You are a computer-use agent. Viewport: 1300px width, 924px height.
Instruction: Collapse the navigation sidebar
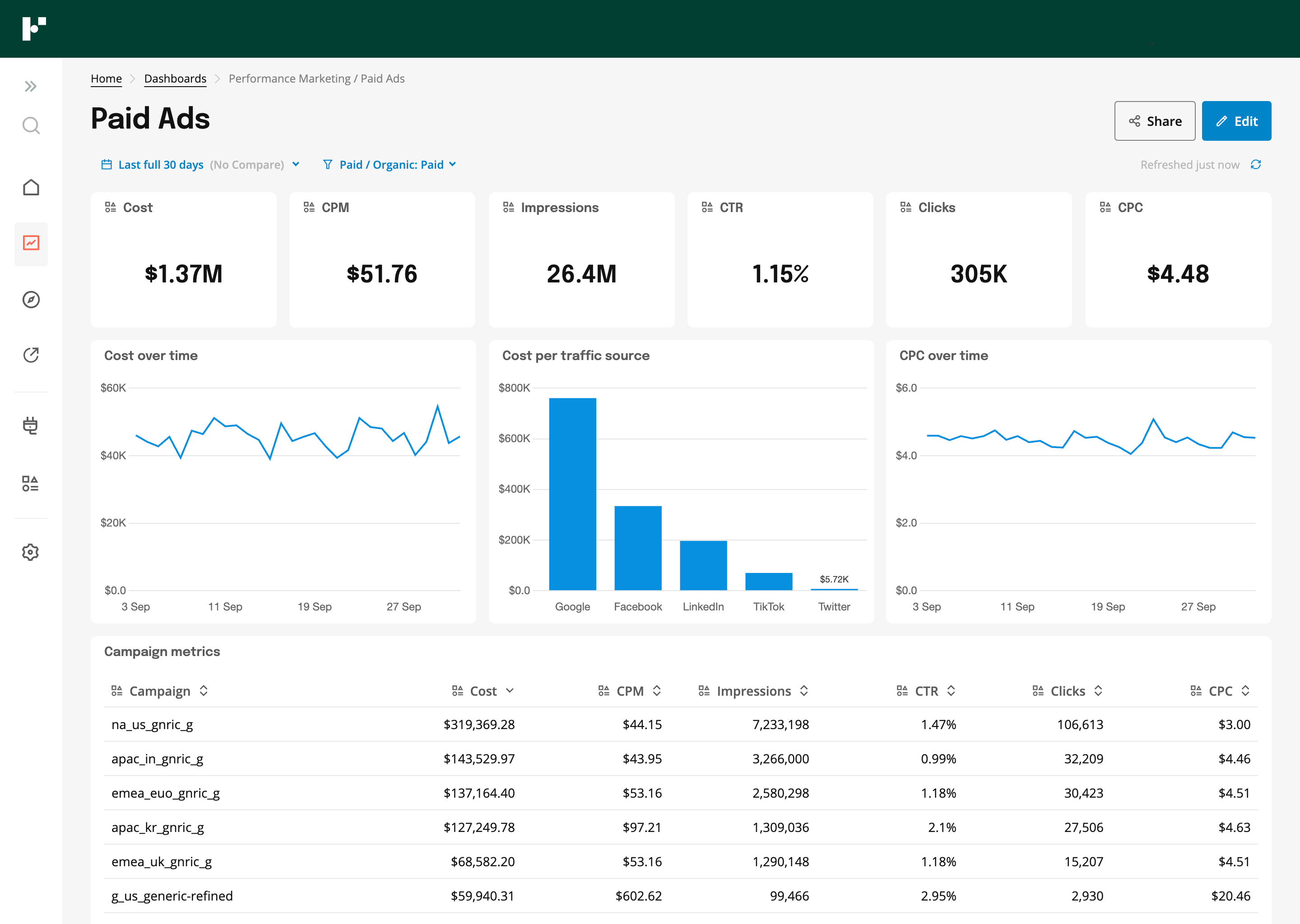31,86
